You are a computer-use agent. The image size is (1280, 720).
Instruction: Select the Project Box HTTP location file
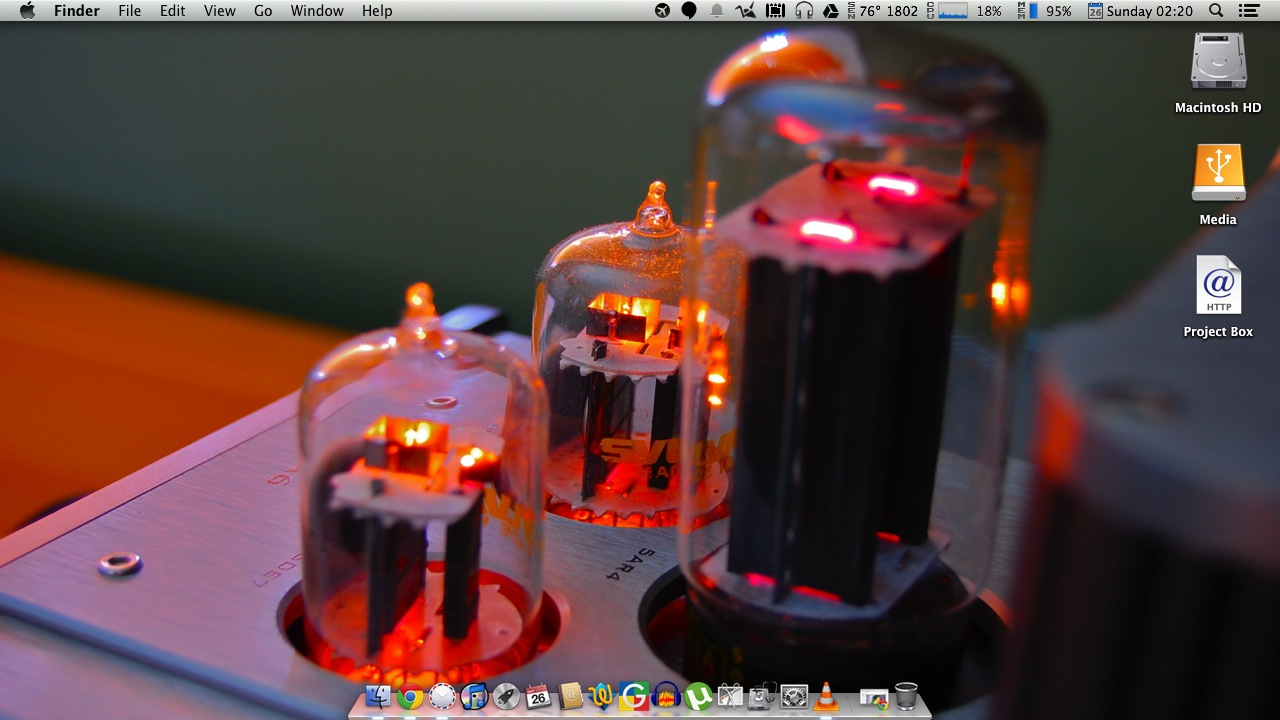click(x=1218, y=286)
